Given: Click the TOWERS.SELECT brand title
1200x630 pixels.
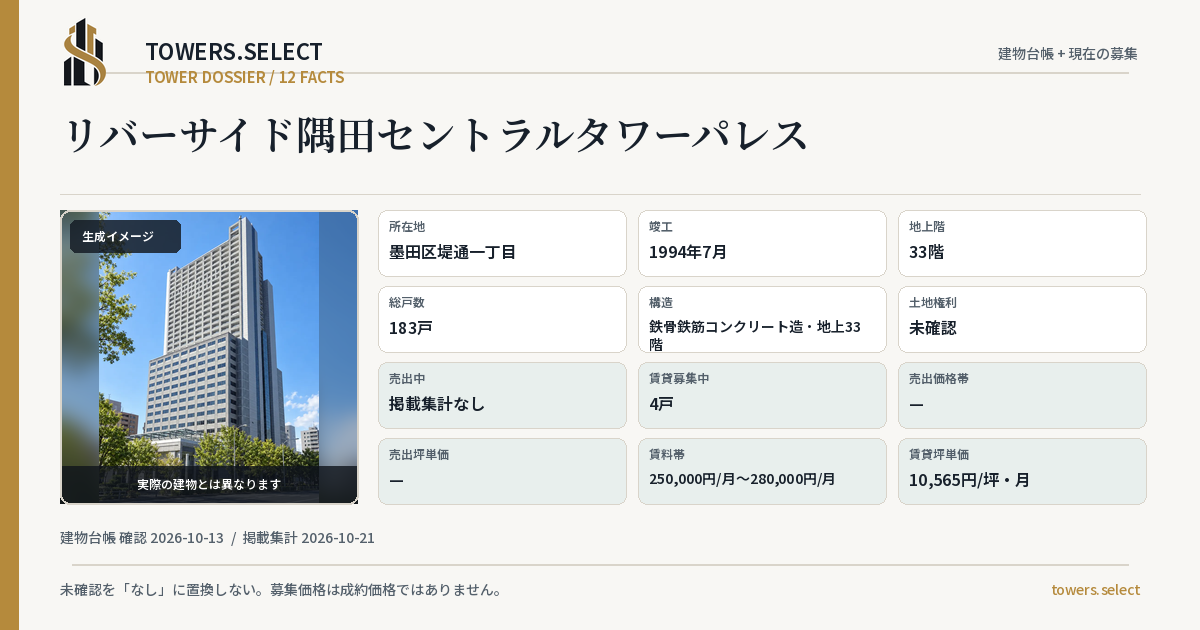Looking at the screenshot, I should (234, 51).
